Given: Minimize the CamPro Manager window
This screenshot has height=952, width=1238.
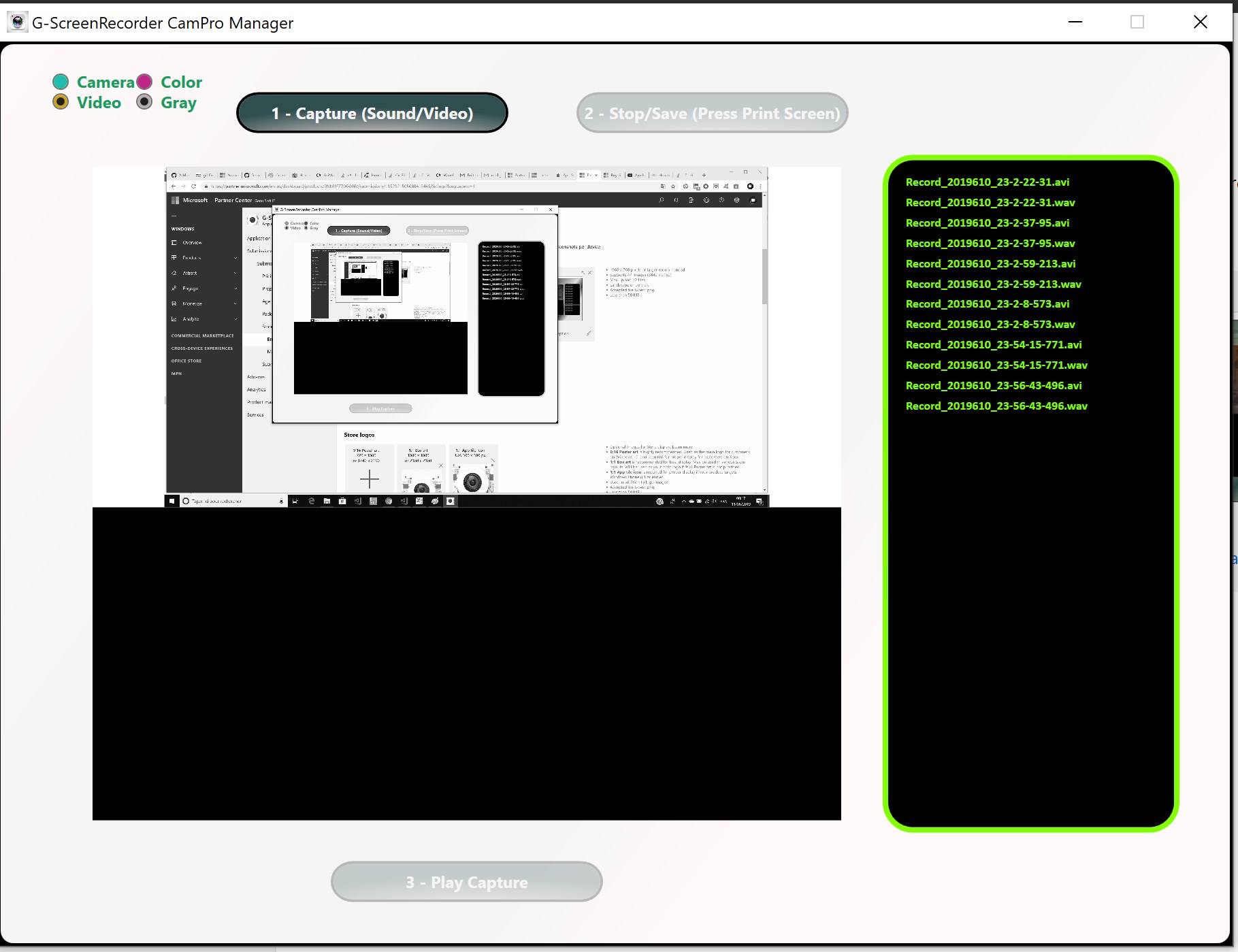Looking at the screenshot, I should coord(1075,22).
